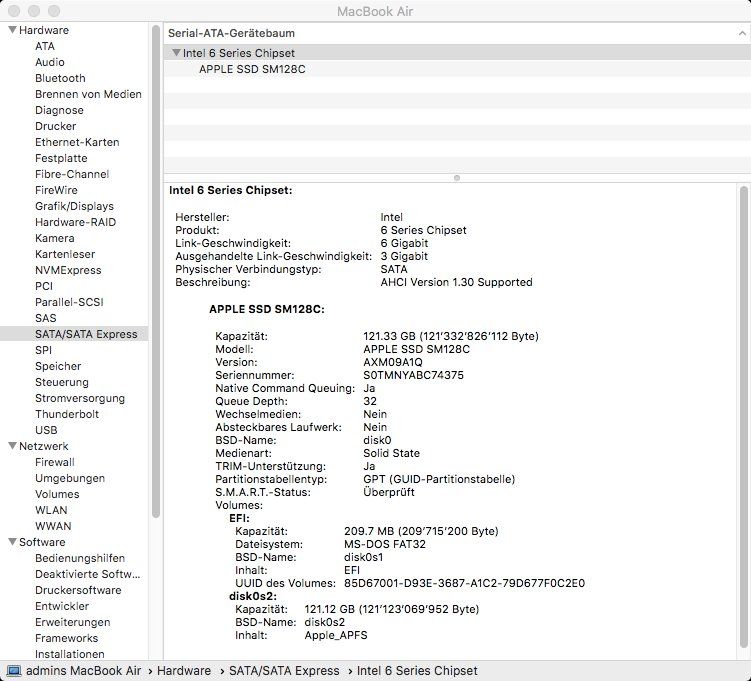
Task: Open Parallel-SCSI entry
Action: pos(69,302)
